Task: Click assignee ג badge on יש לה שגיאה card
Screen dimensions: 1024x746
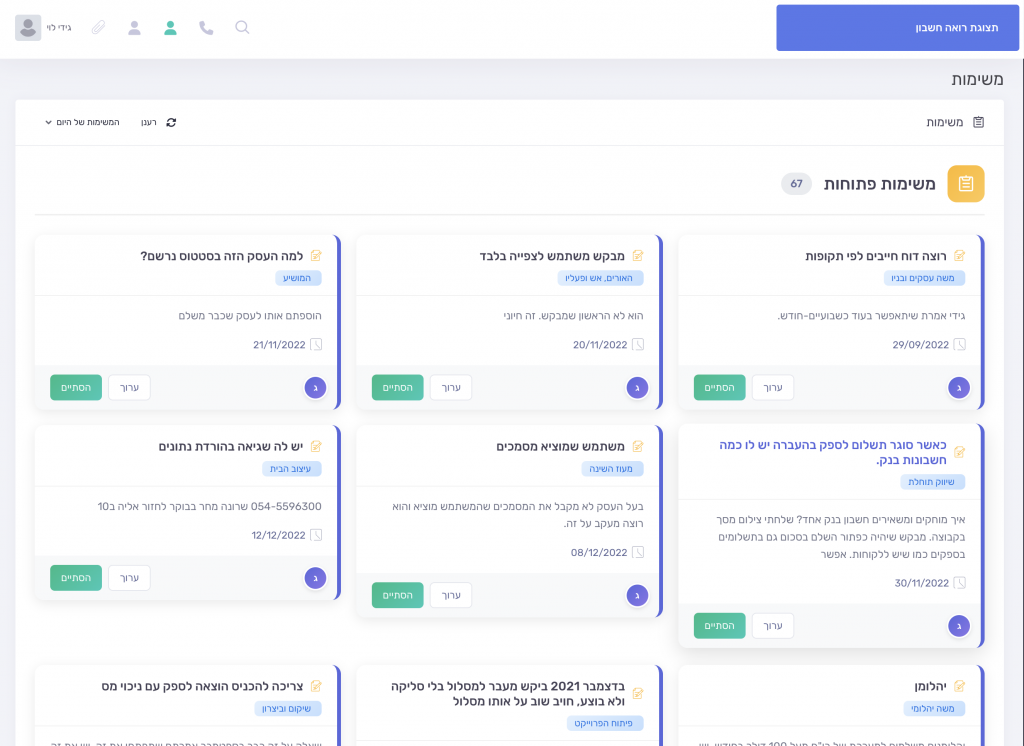Action: [315, 578]
